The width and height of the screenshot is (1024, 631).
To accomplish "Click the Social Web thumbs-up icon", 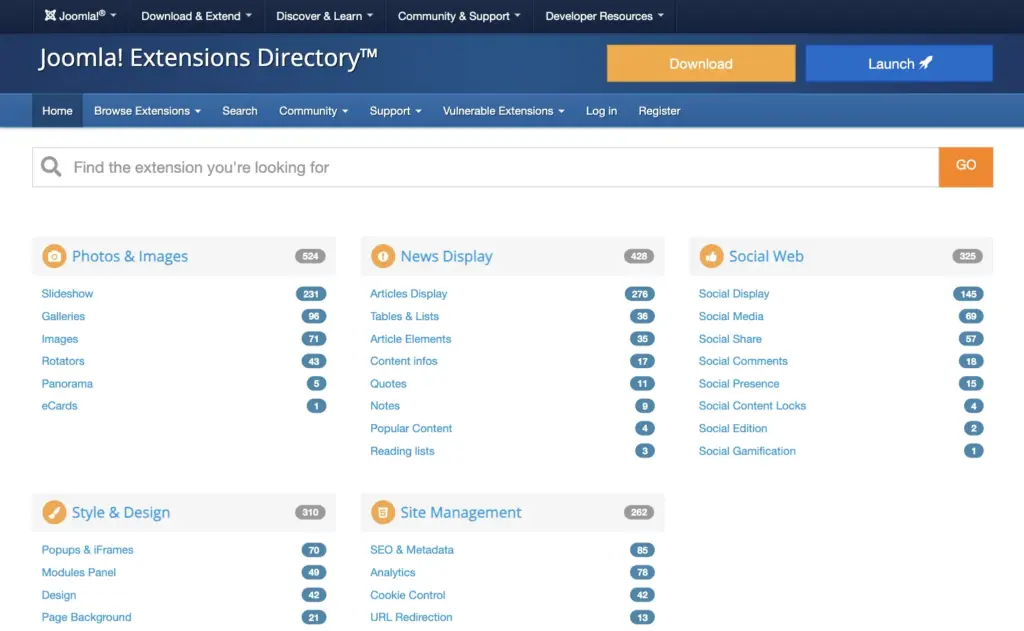I will point(711,256).
